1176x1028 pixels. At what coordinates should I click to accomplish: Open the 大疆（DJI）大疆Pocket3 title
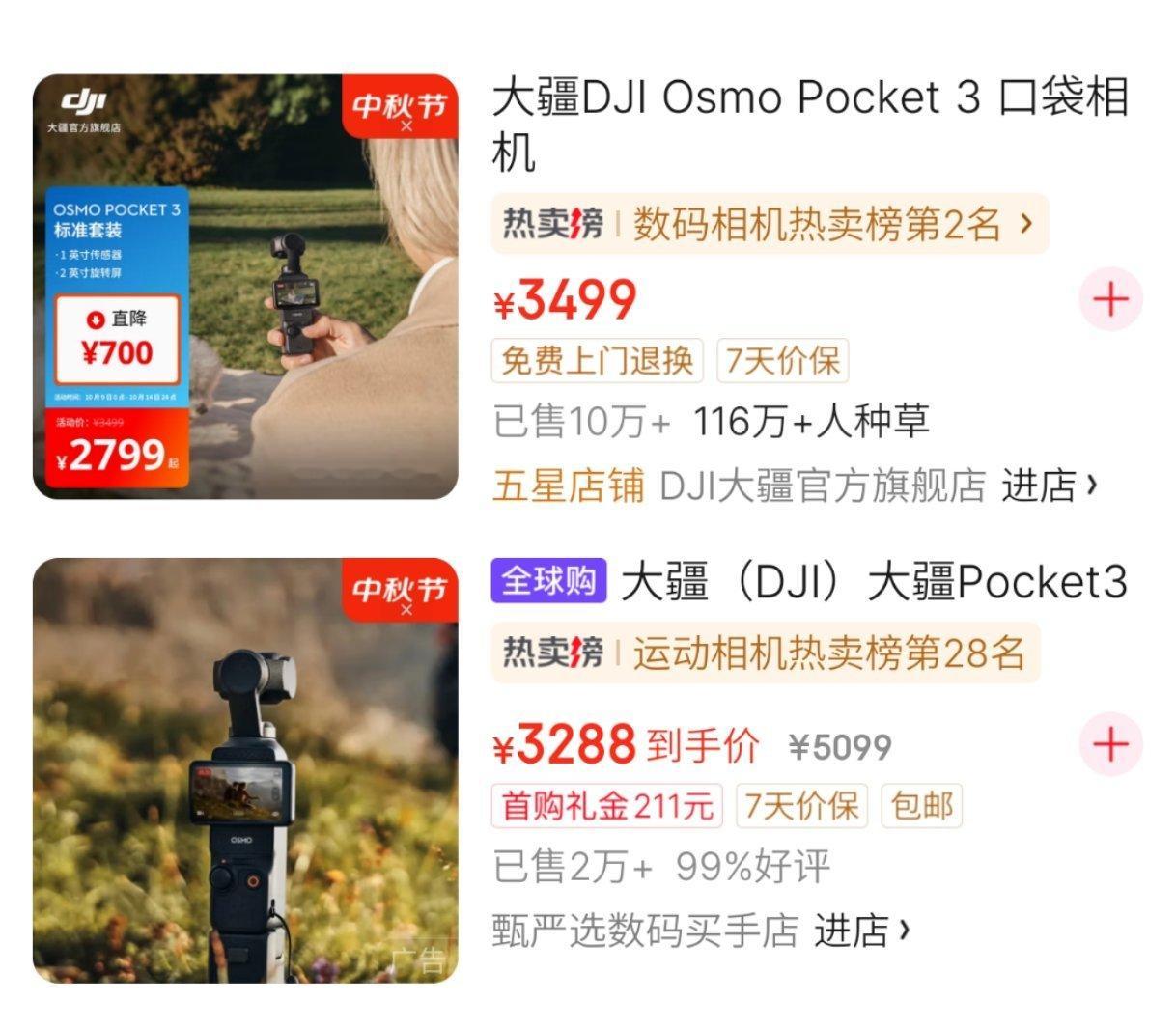point(873,582)
